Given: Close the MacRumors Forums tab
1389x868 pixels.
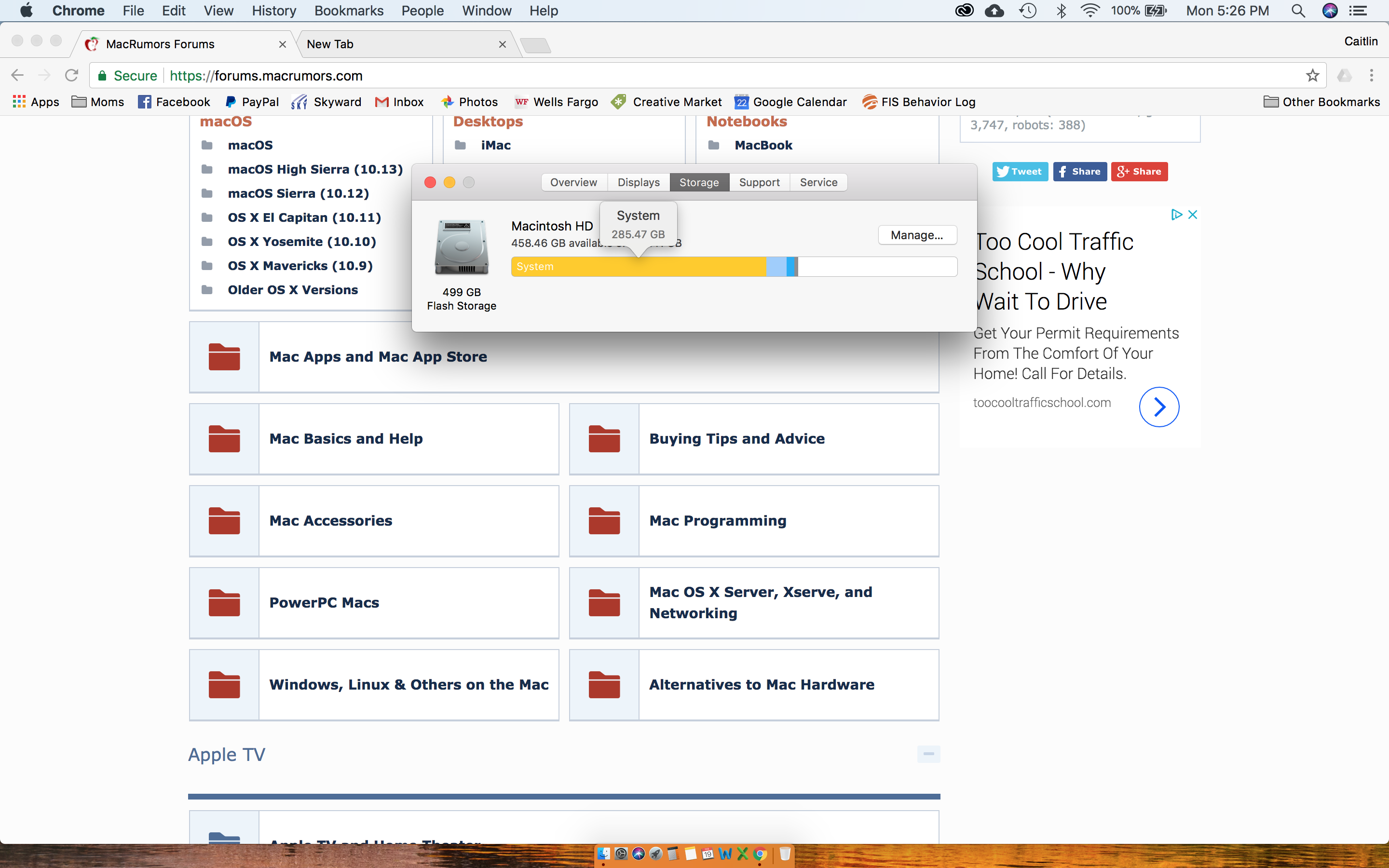Looking at the screenshot, I should pos(283,44).
